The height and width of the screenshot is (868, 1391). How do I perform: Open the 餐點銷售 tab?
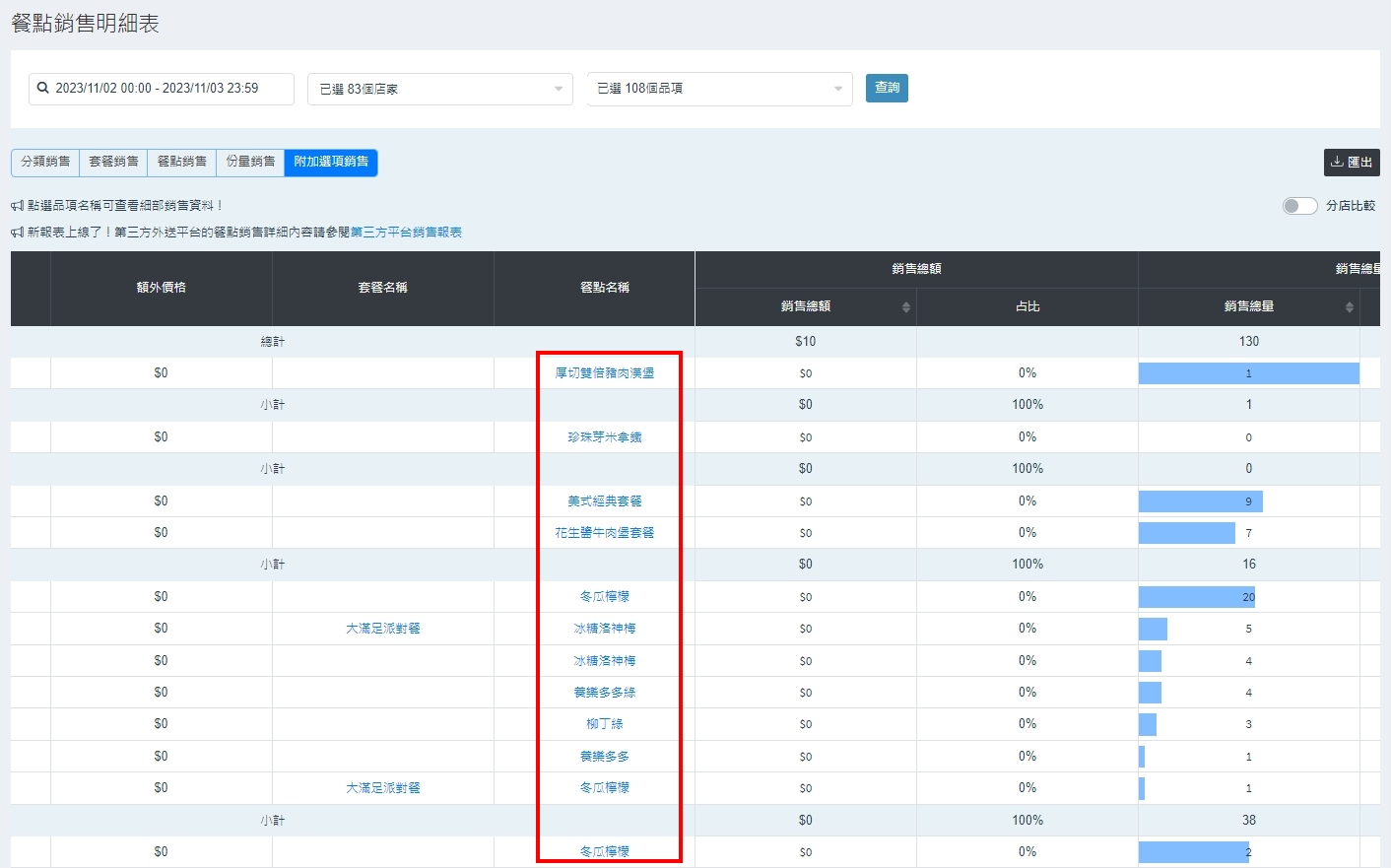click(182, 163)
